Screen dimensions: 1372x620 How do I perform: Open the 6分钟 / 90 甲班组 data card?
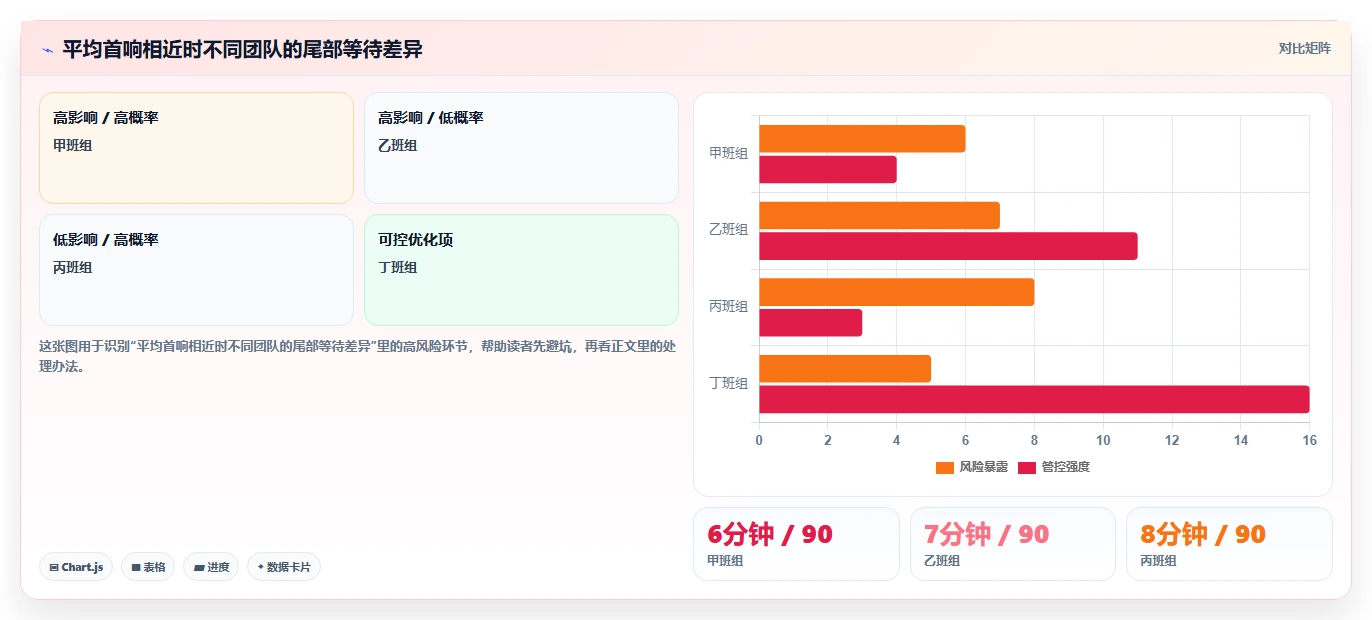pos(796,544)
